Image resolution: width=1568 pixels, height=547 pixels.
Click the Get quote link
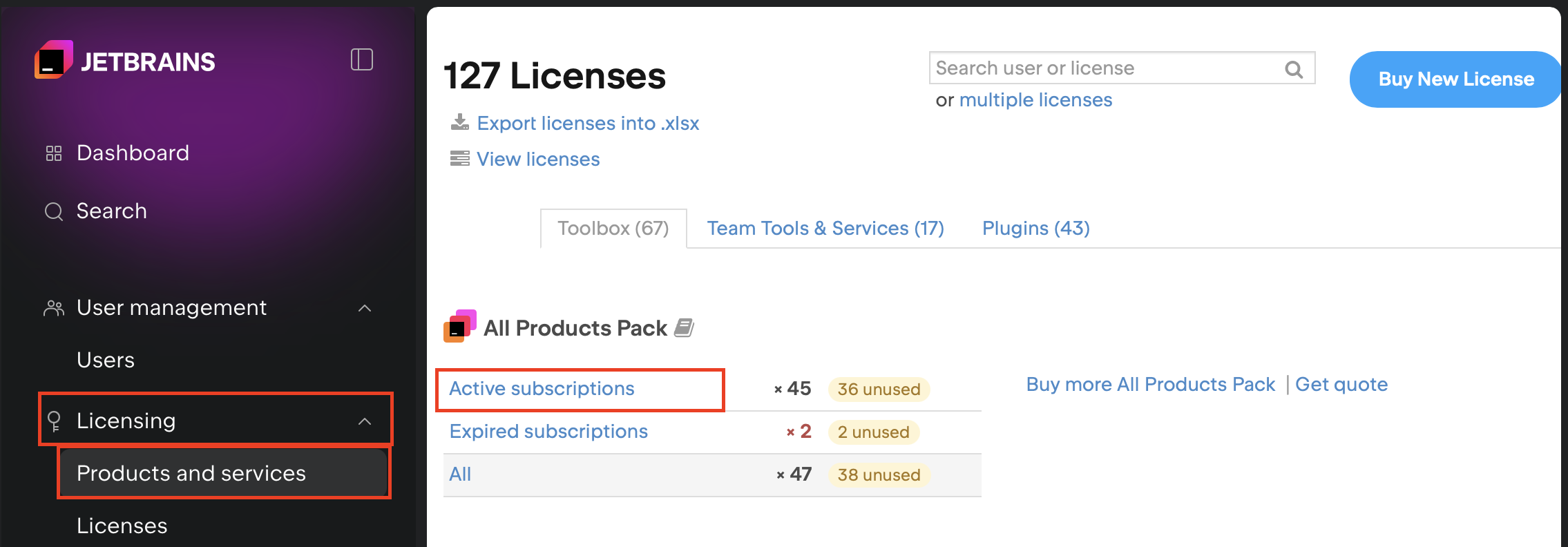pyautogui.click(x=1341, y=385)
